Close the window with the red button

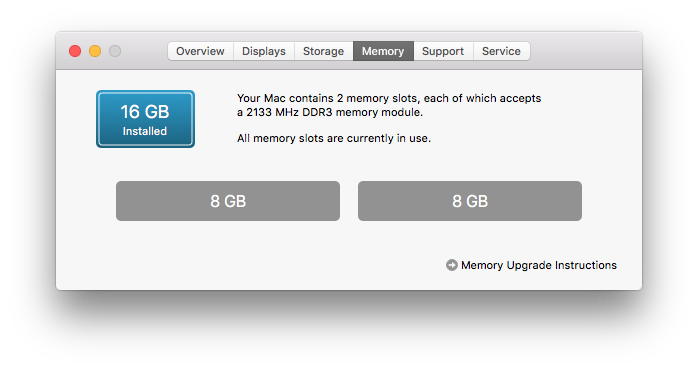pos(75,51)
